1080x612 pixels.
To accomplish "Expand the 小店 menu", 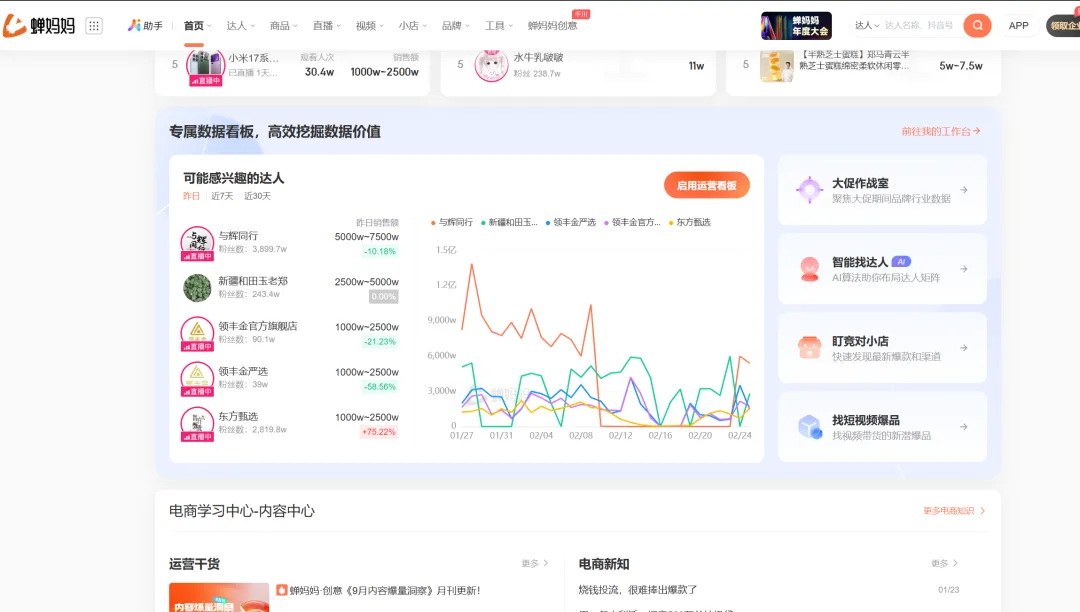I will (x=413, y=25).
